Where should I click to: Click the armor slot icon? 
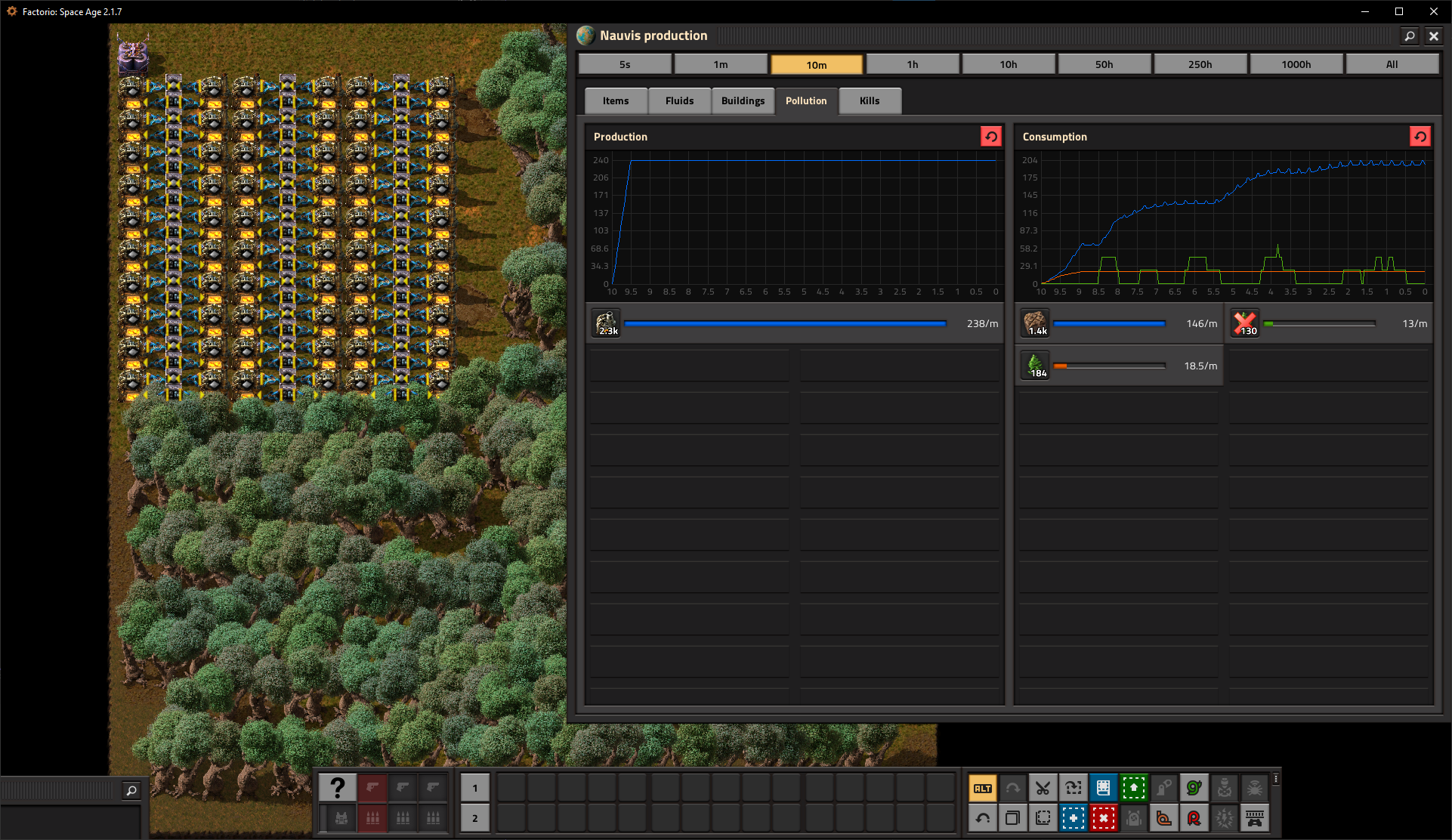click(341, 818)
